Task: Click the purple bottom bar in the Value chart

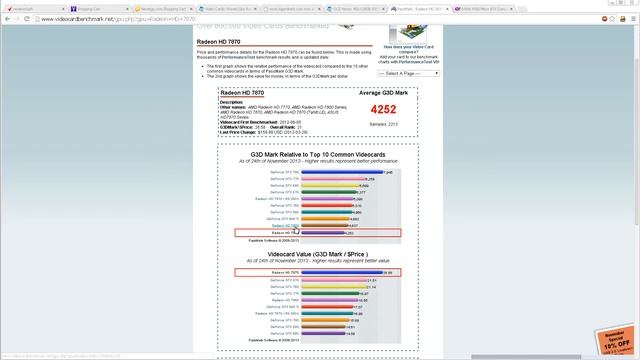Action: [323, 333]
